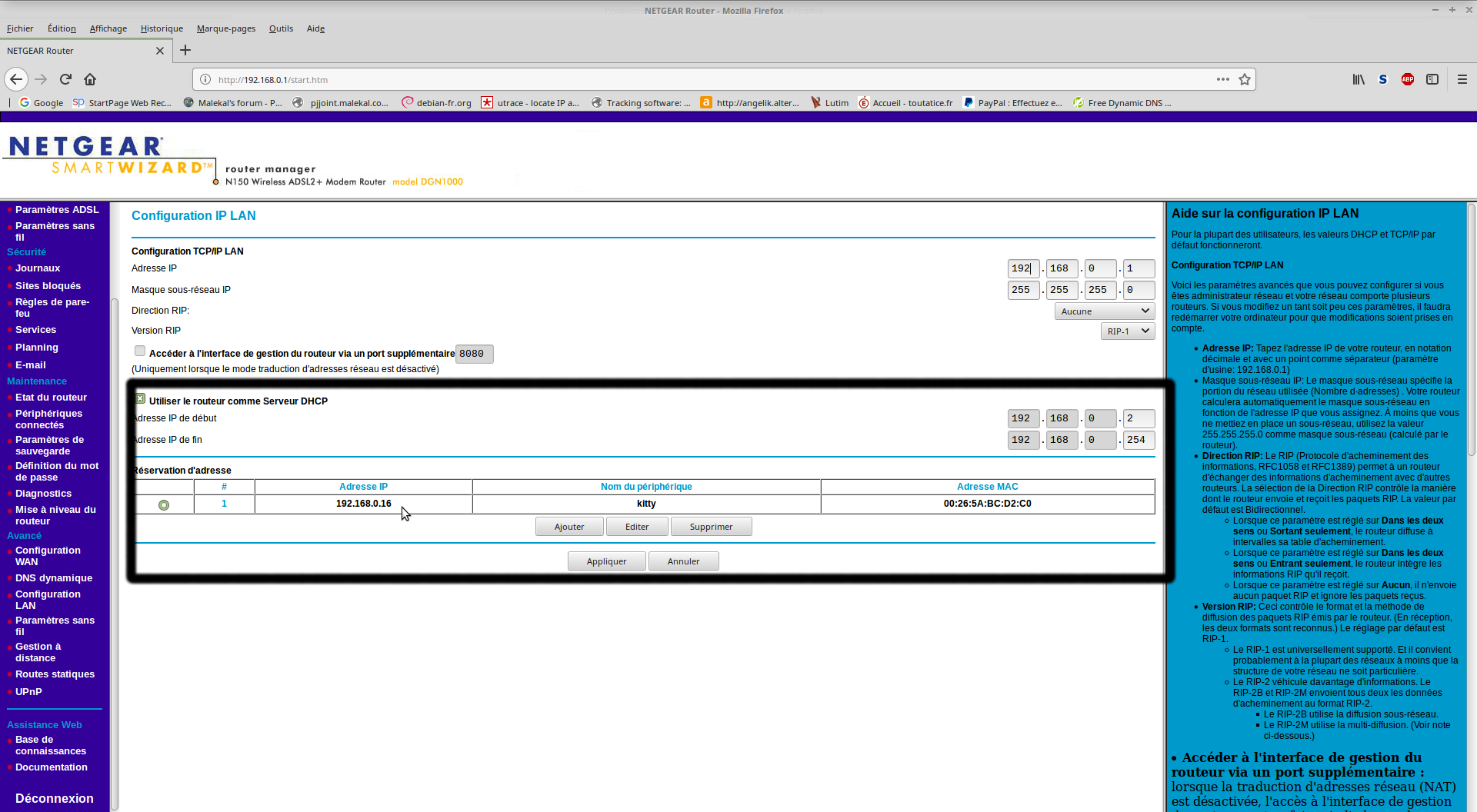Open Sites bloqués sidebar link
The width and height of the screenshot is (1477, 812).
[x=48, y=285]
